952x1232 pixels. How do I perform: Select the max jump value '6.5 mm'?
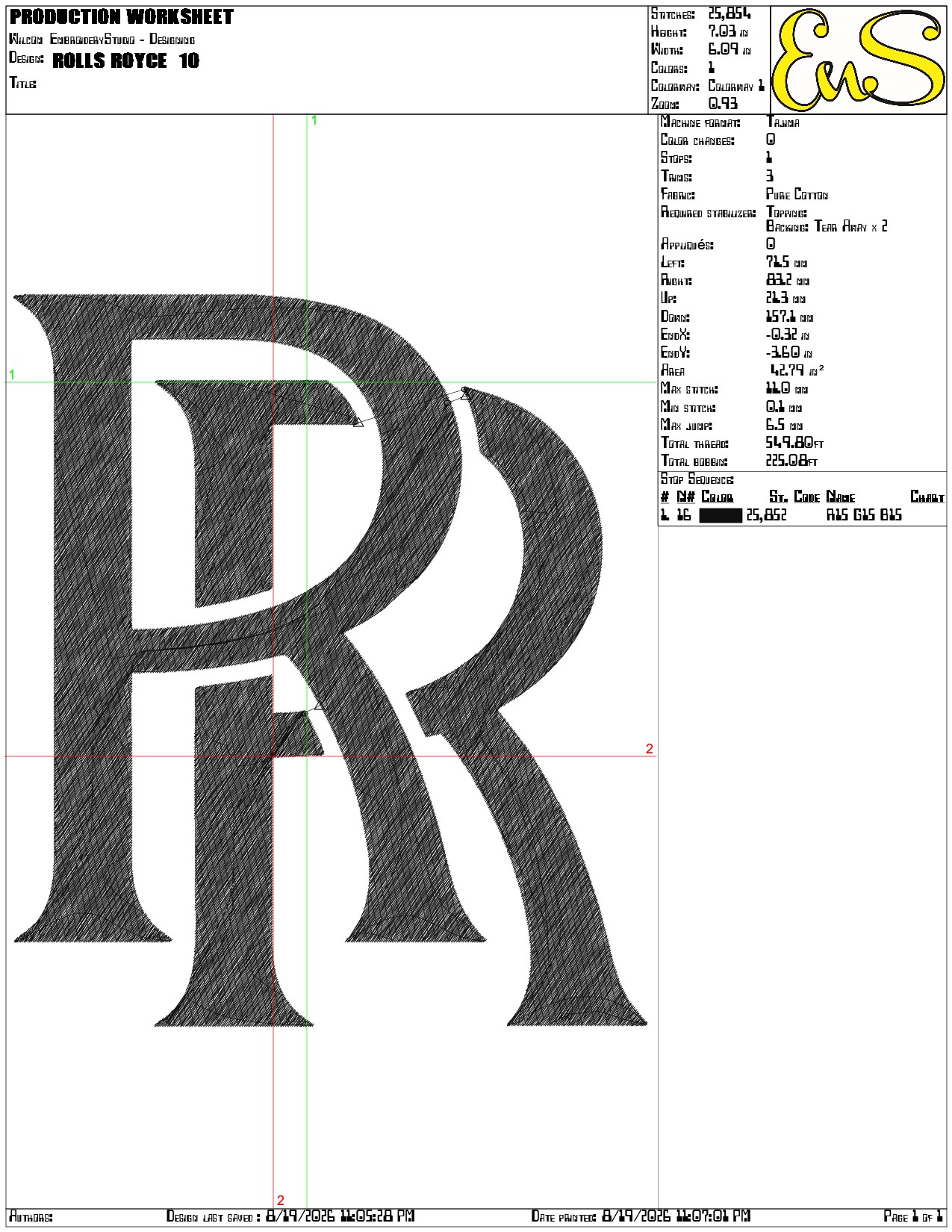(785, 425)
